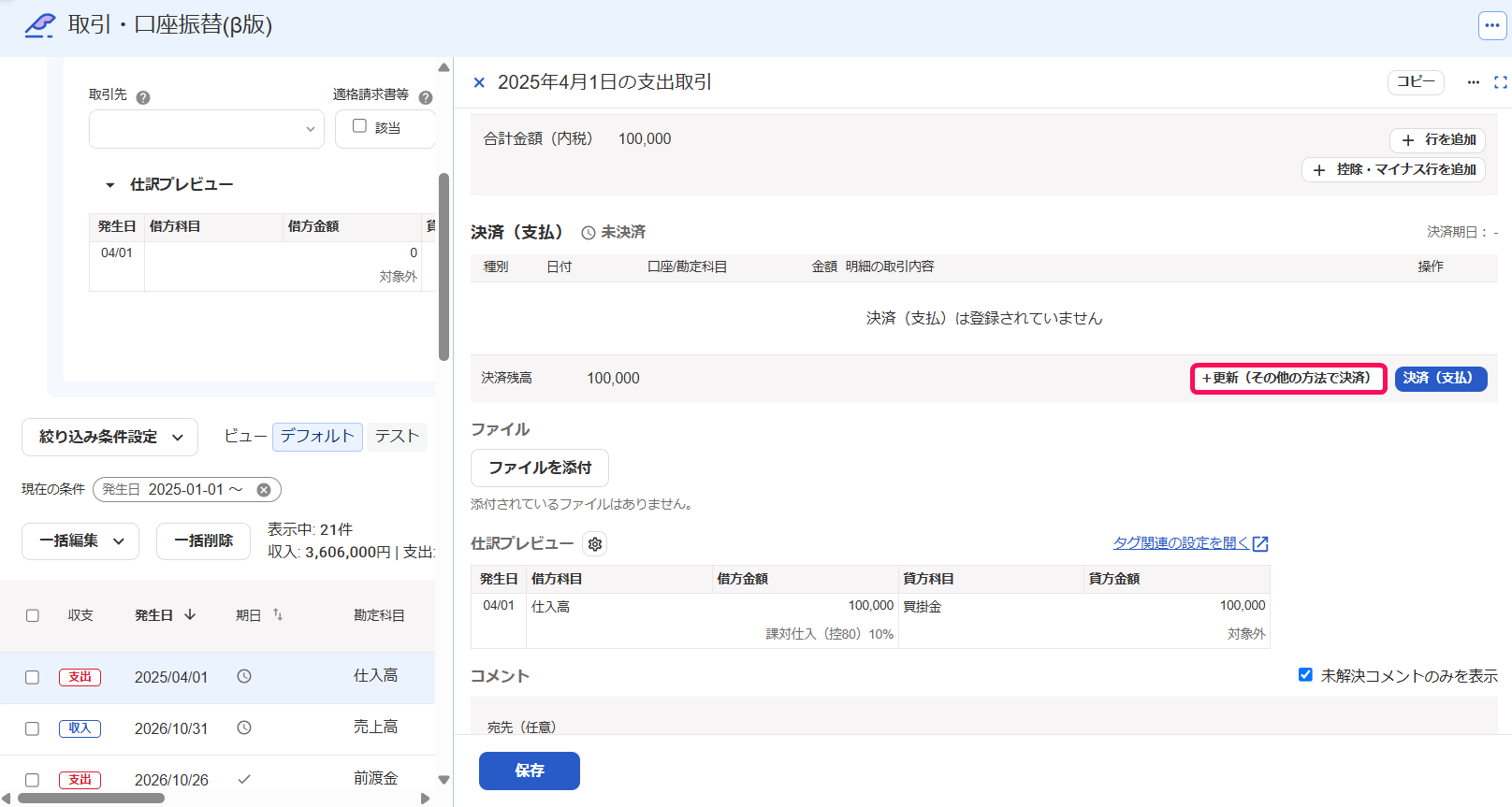Expand detail panel to fullscreen icon
The width and height of the screenshot is (1512, 807).
1501,82
